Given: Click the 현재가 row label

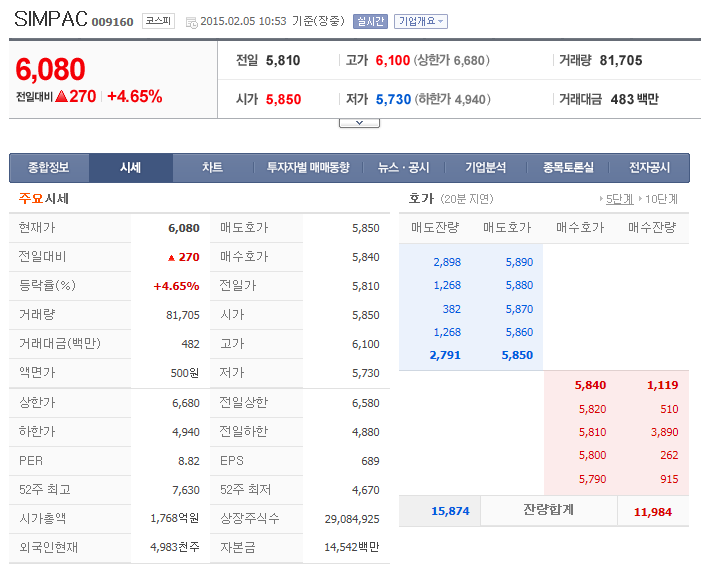Looking at the screenshot, I should (37, 228).
